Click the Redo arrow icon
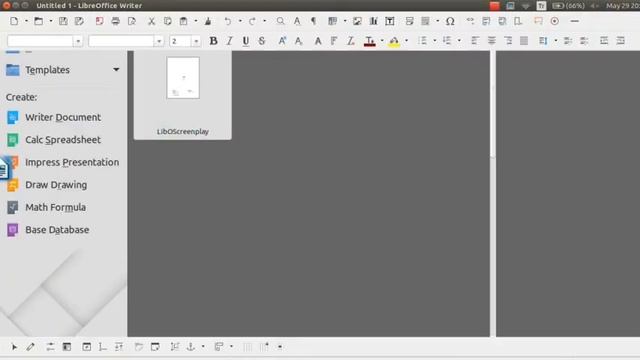The height and width of the screenshot is (360, 640). click(252, 21)
